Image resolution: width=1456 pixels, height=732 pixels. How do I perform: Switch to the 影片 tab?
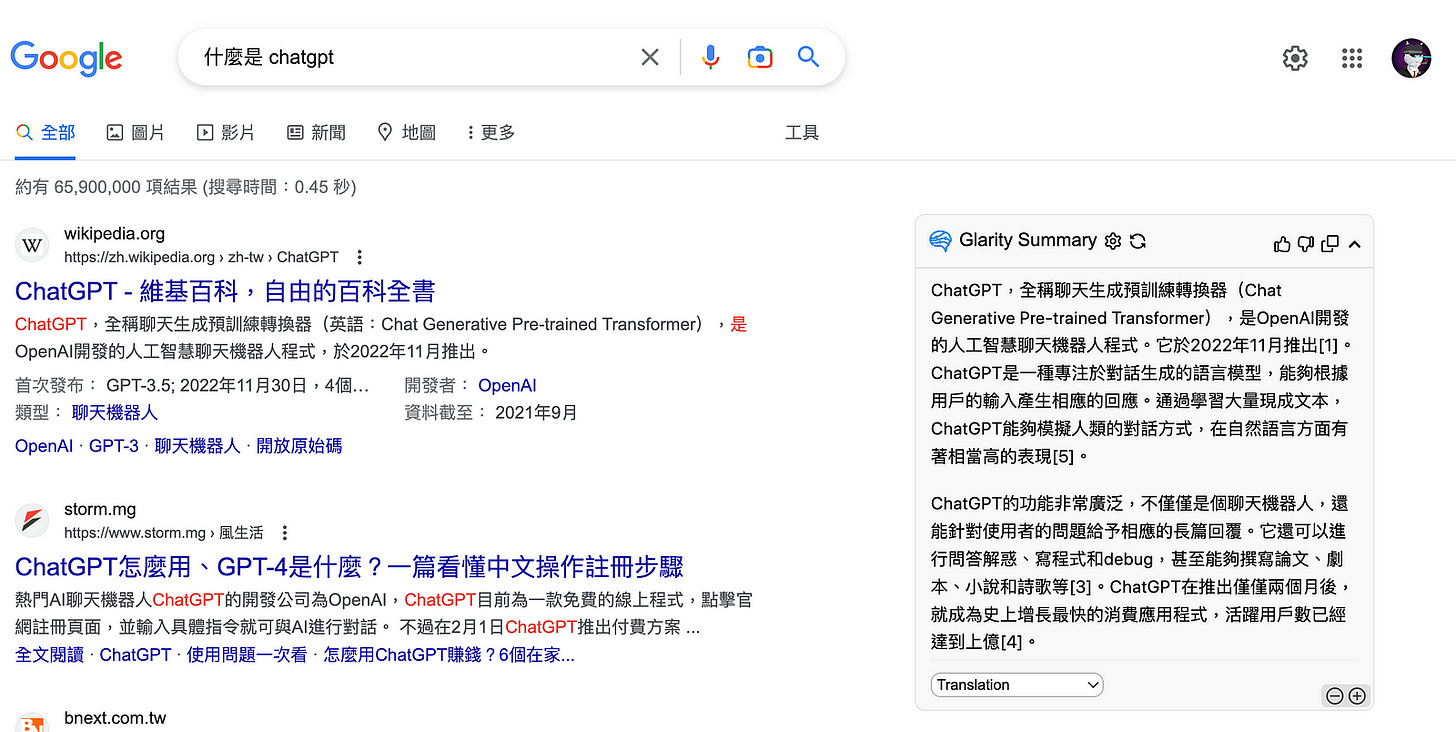click(225, 132)
